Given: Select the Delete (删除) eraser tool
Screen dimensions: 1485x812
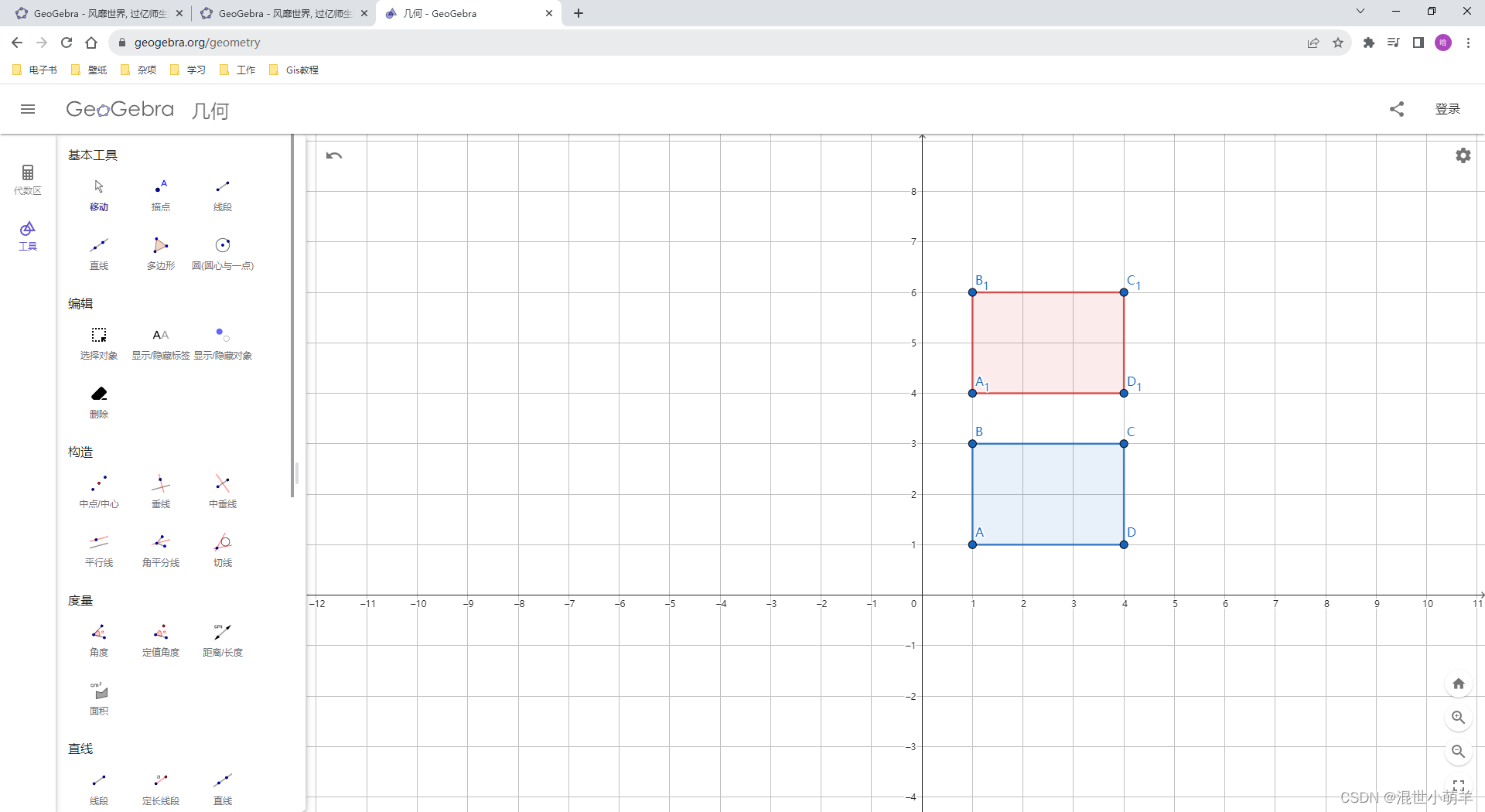Looking at the screenshot, I should (99, 402).
